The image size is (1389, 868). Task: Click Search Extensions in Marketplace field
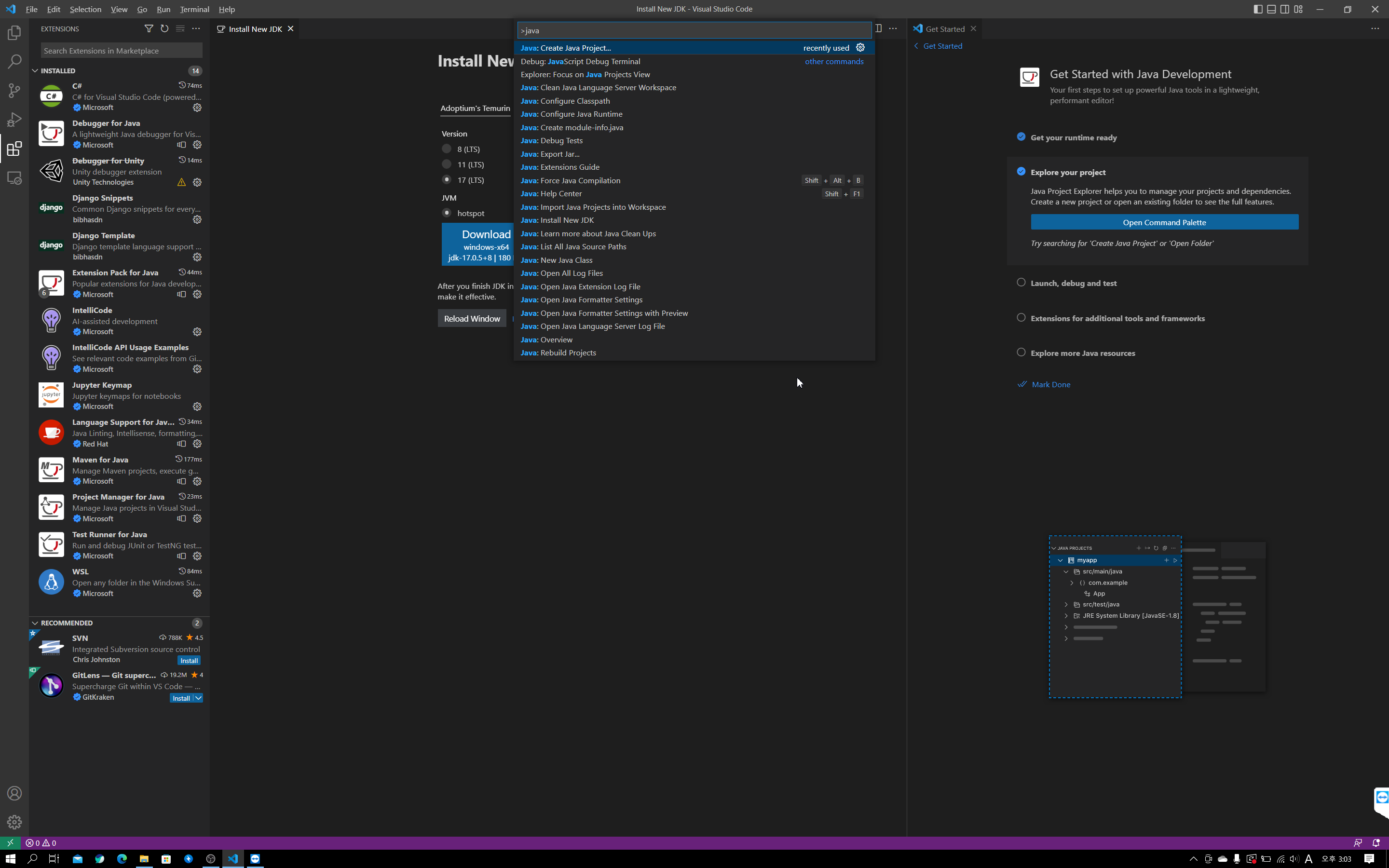click(121, 51)
